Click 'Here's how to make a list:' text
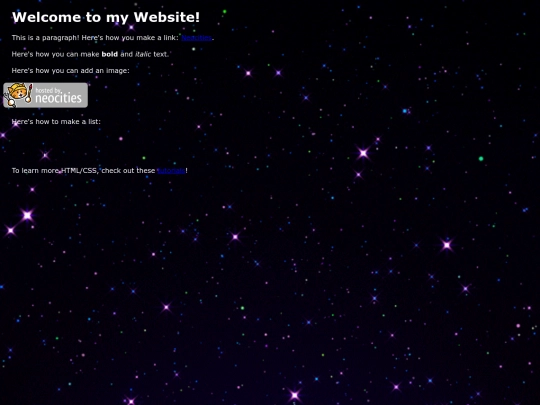 (56, 122)
